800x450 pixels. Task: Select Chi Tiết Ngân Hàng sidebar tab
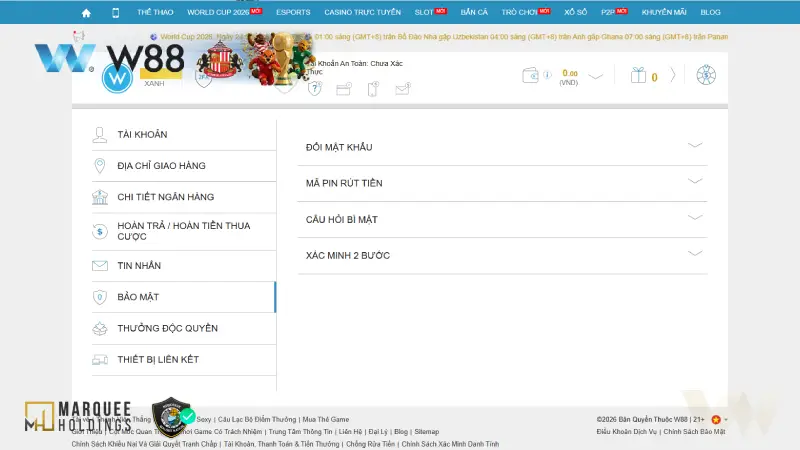pos(184,197)
